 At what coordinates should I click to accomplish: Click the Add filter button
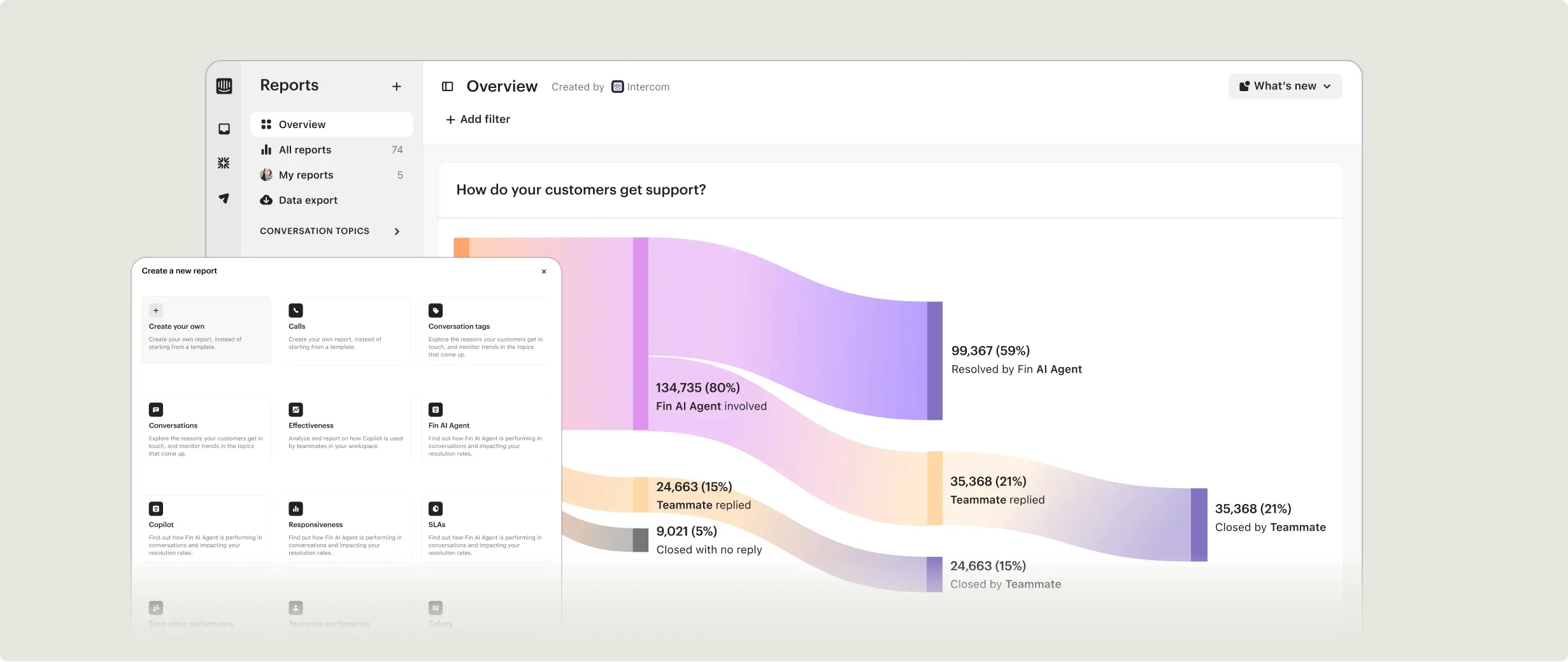click(478, 119)
